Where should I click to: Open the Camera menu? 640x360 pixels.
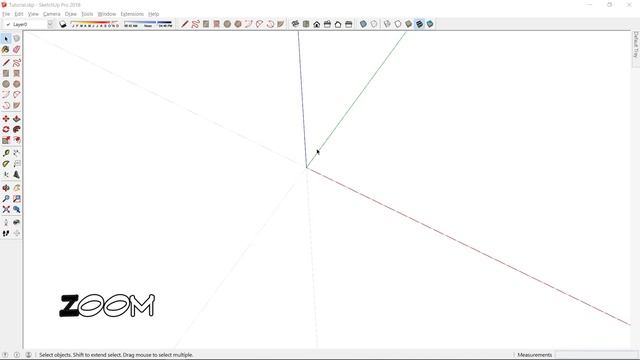click(51, 14)
